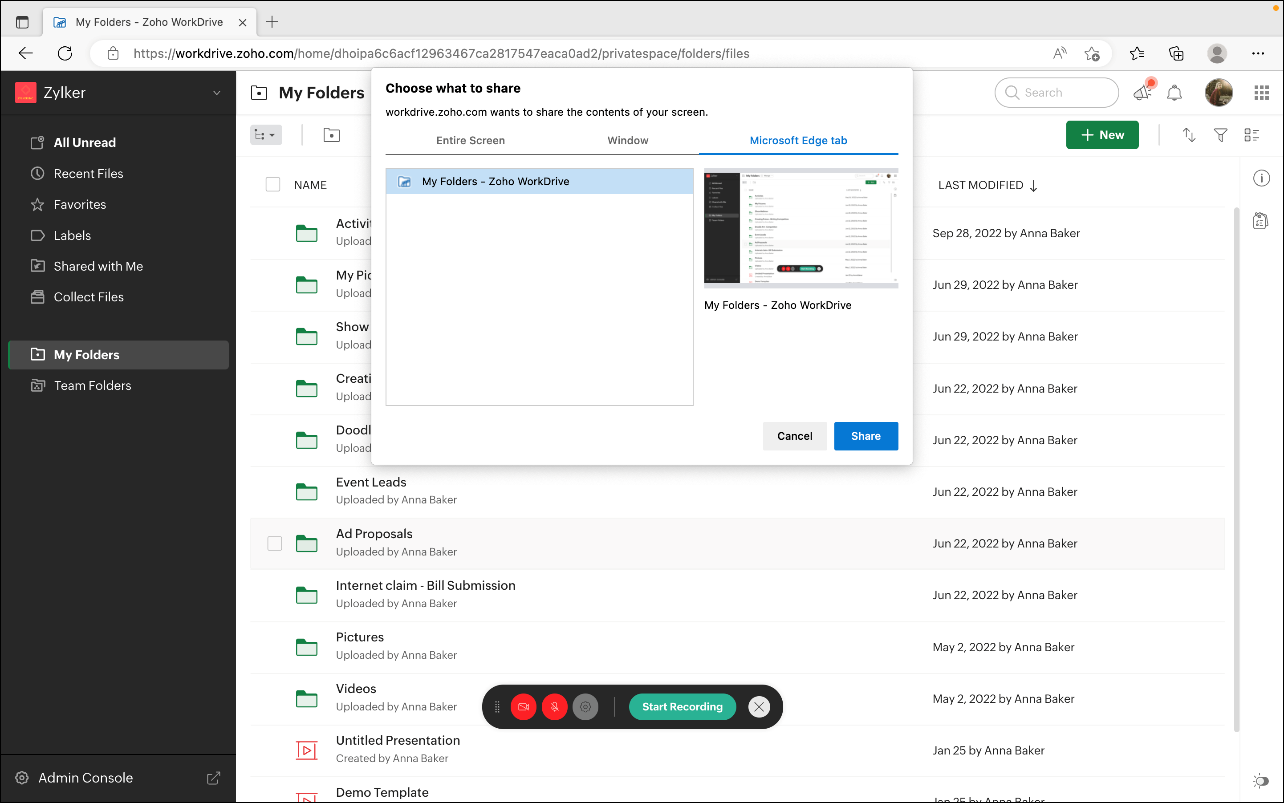Open Collect Files in sidebar

tap(89, 297)
